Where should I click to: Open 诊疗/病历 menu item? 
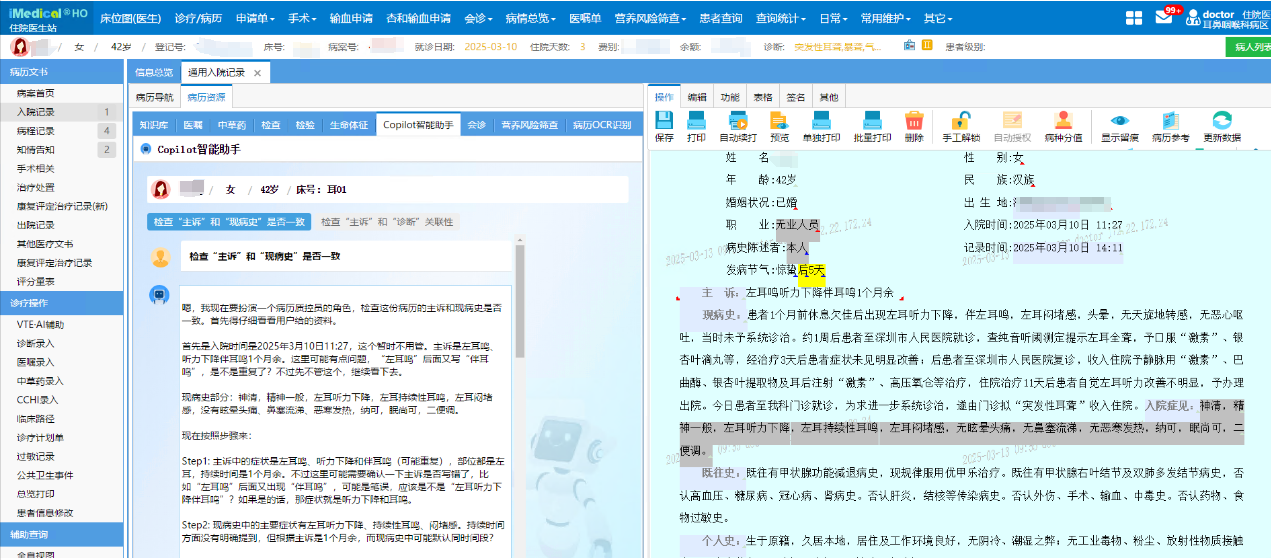(199, 18)
